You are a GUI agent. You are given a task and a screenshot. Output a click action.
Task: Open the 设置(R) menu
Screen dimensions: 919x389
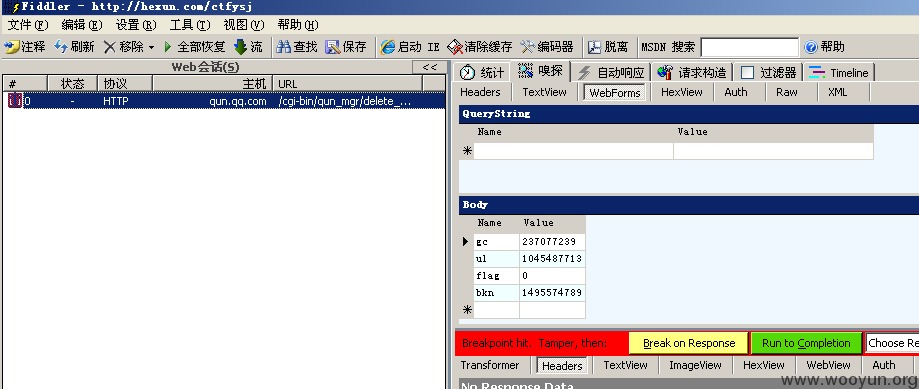click(x=136, y=25)
